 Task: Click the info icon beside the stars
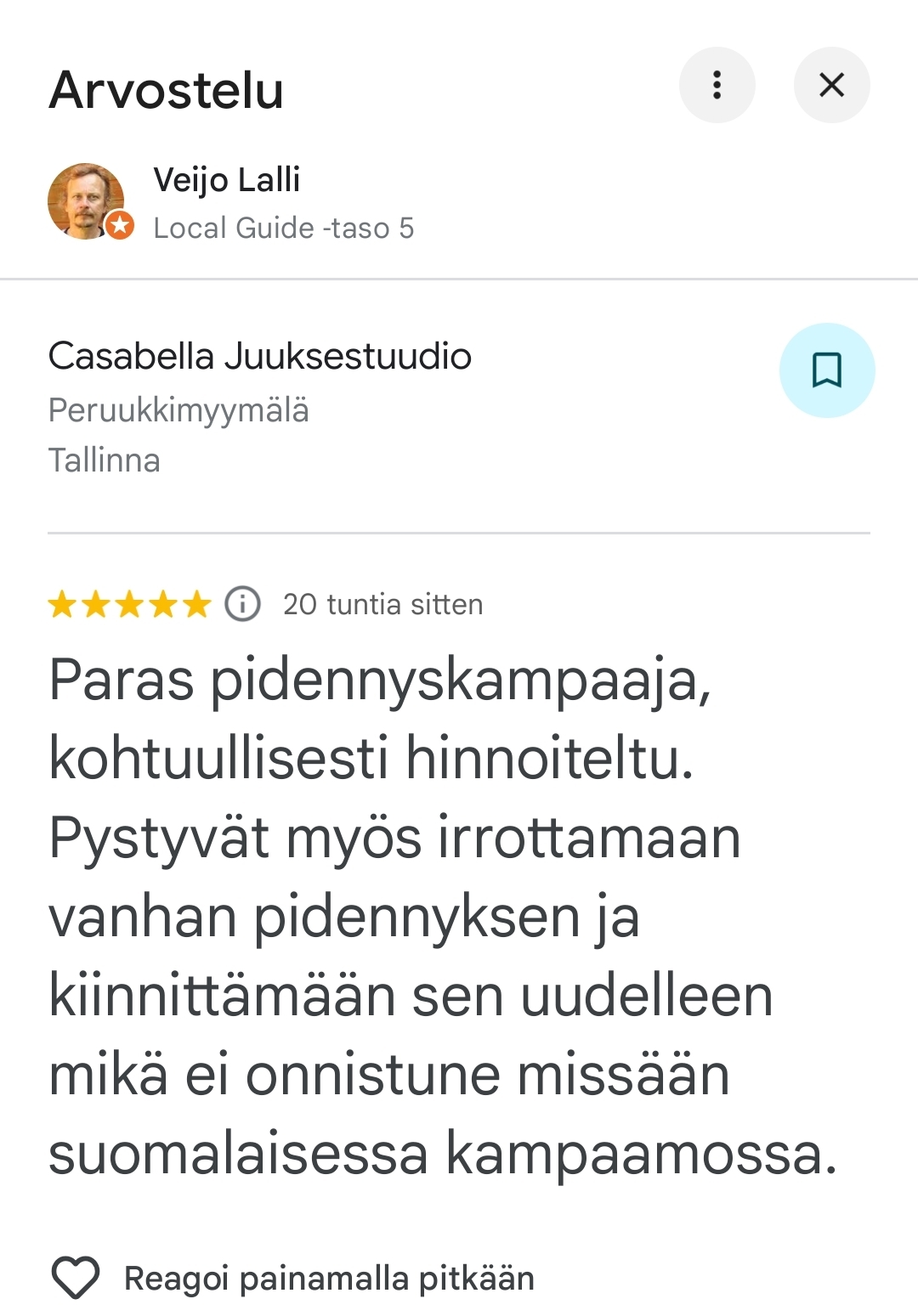pos(242,604)
